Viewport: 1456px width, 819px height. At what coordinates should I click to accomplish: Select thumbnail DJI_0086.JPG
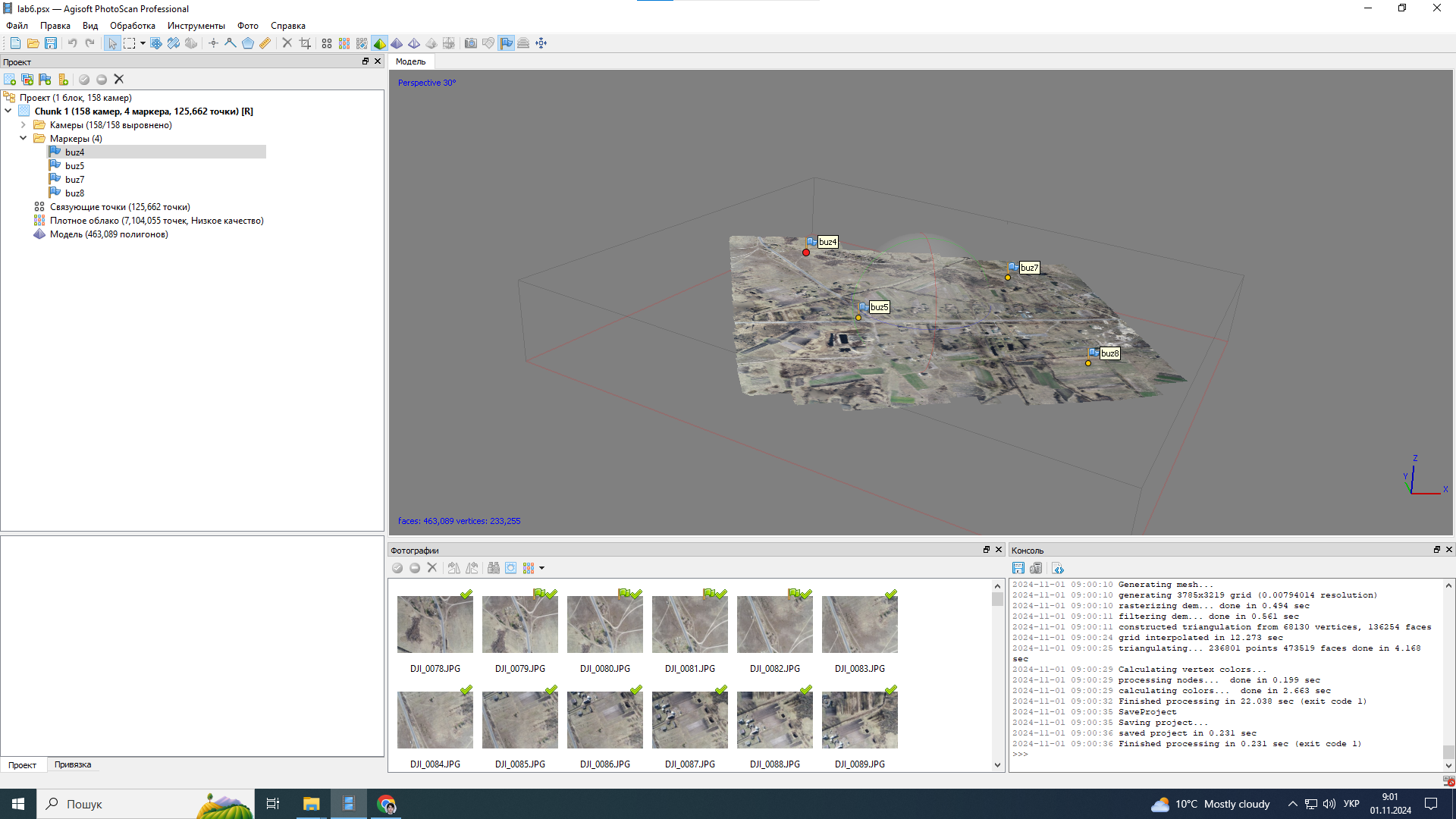[604, 720]
